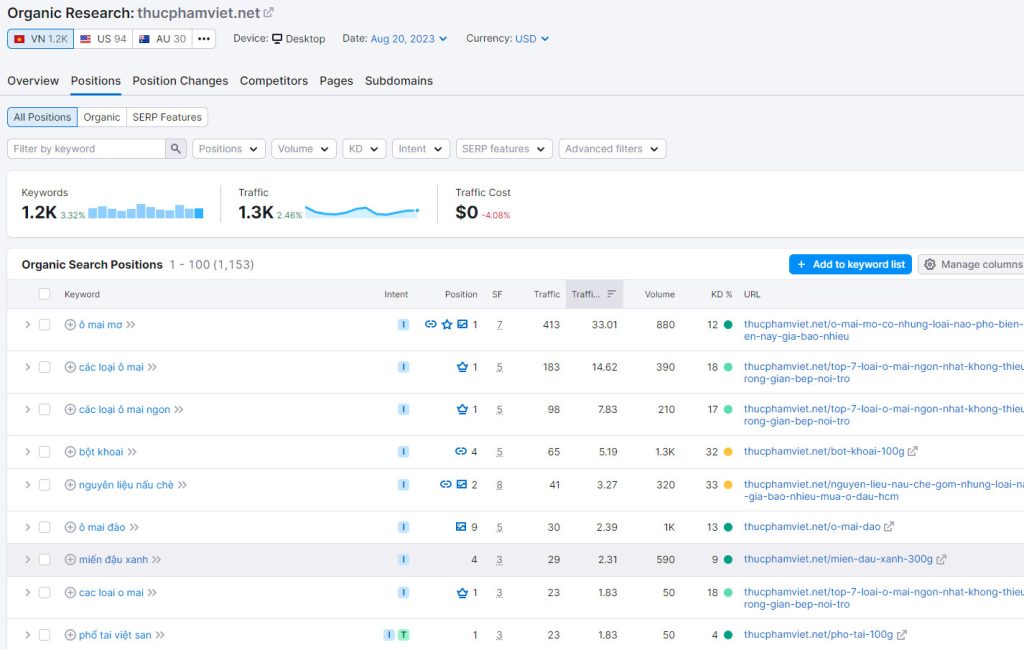Click the external link icon beside thucphamviet.net title

pos(269,13)
